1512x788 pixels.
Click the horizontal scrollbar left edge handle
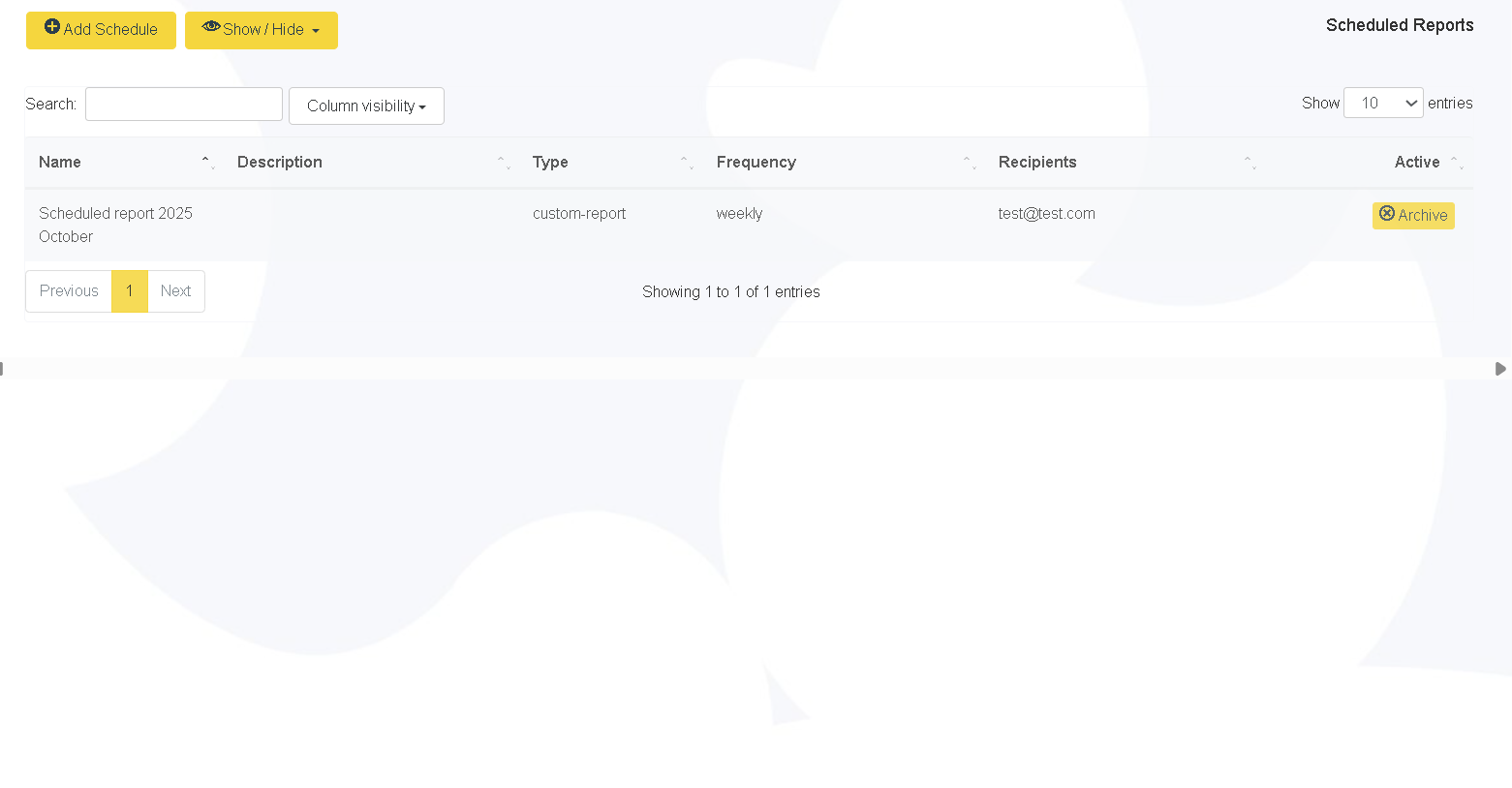click(3, 369)
